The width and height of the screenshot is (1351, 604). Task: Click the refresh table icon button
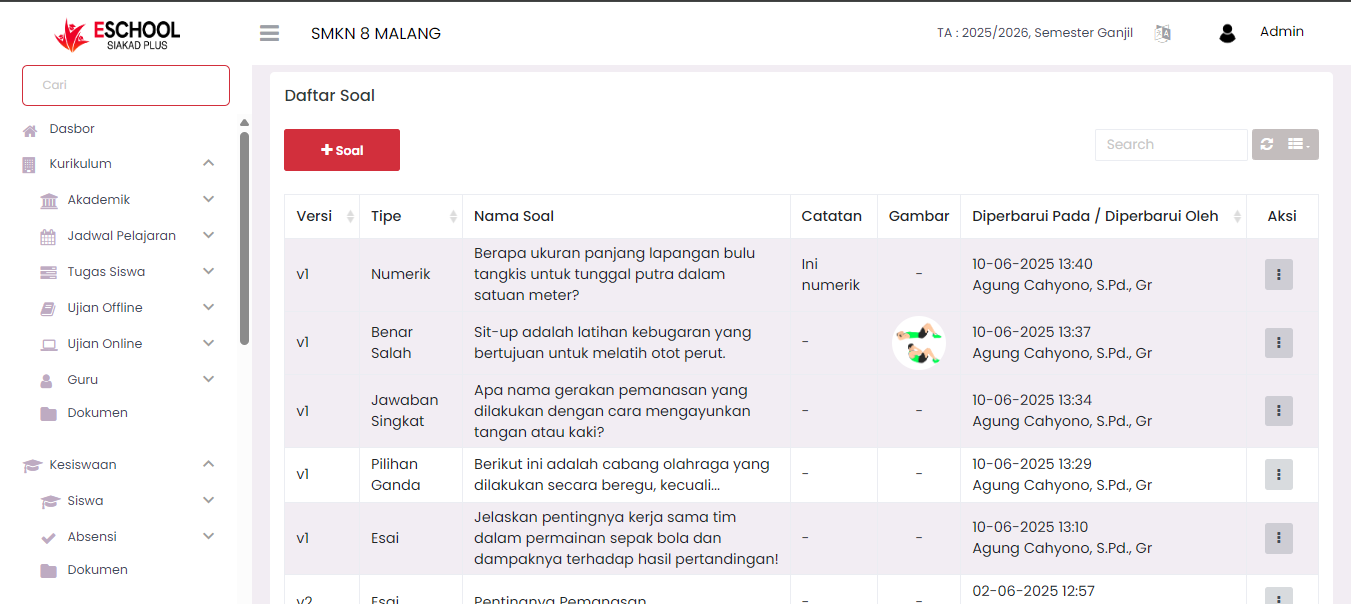pyautogui.click(x=1267, y=144)
